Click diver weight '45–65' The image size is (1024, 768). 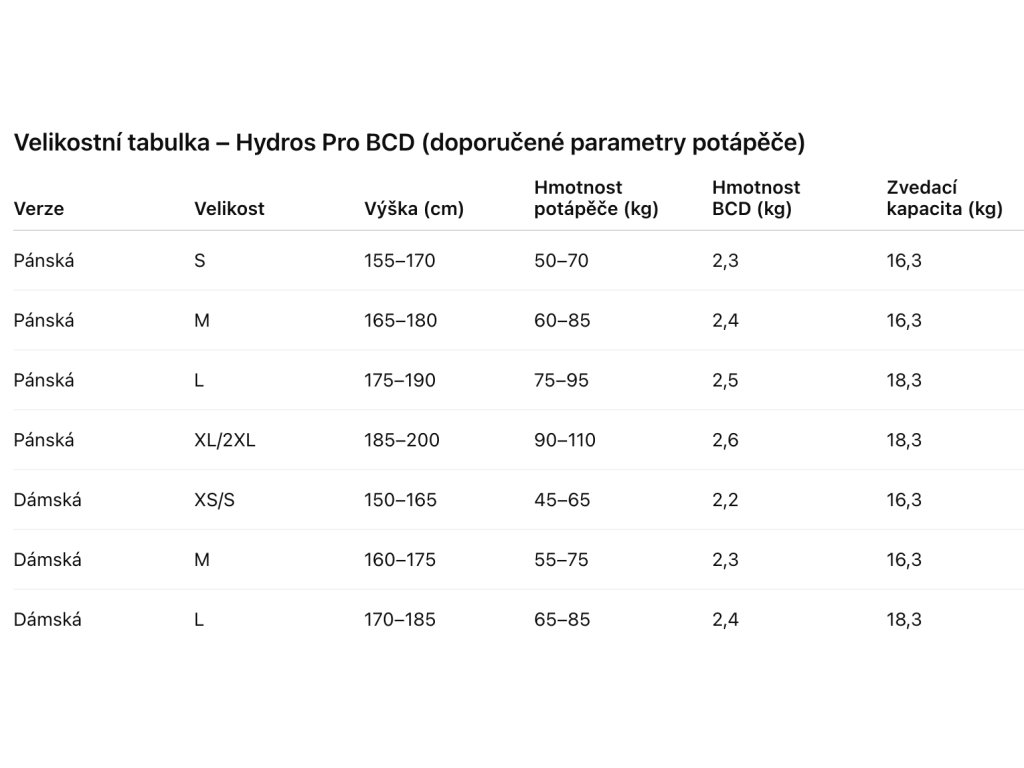[562, 500]
